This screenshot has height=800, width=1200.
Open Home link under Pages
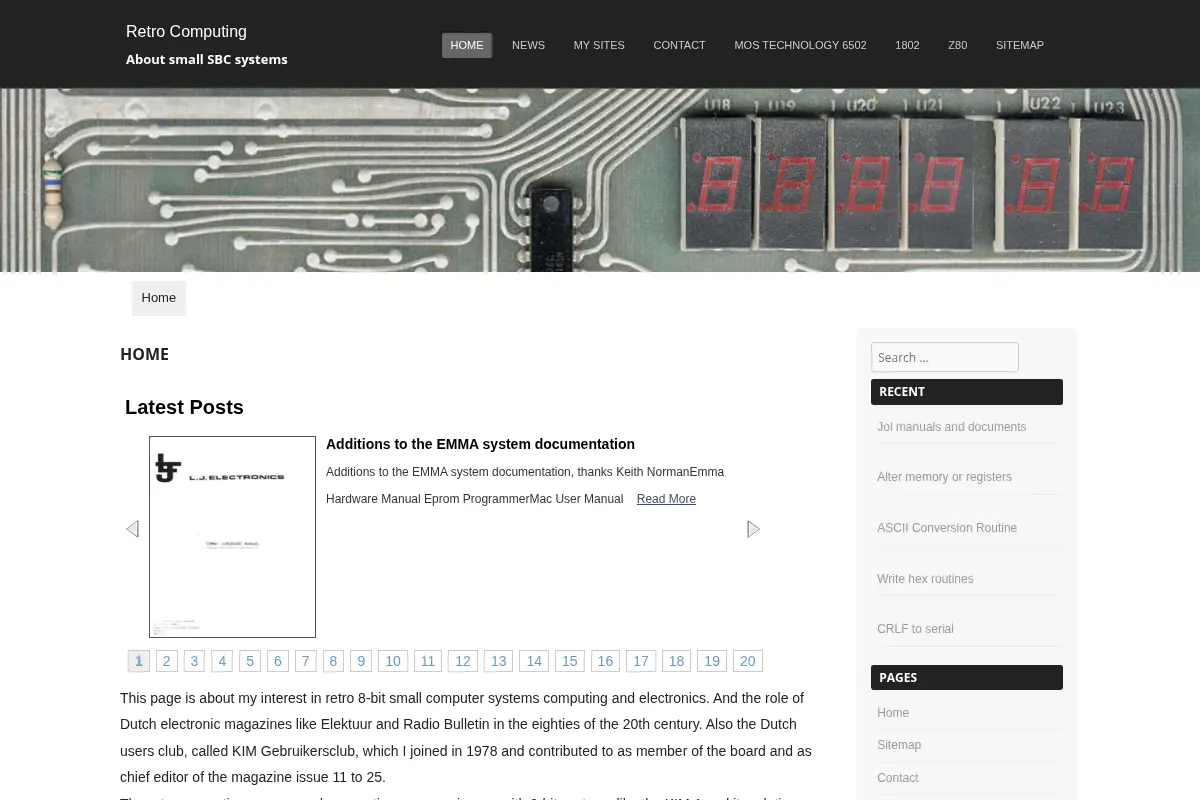click(893, 713)
